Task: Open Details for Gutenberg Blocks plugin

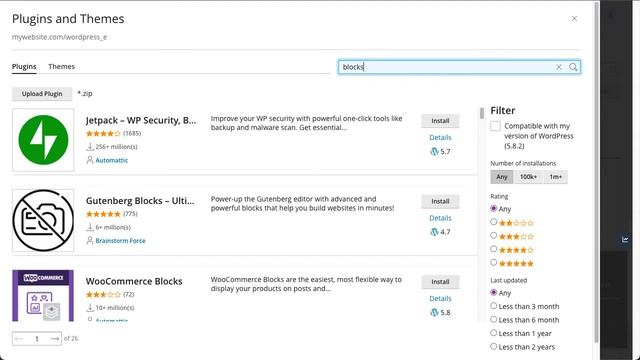Action: tap(440, 218)
